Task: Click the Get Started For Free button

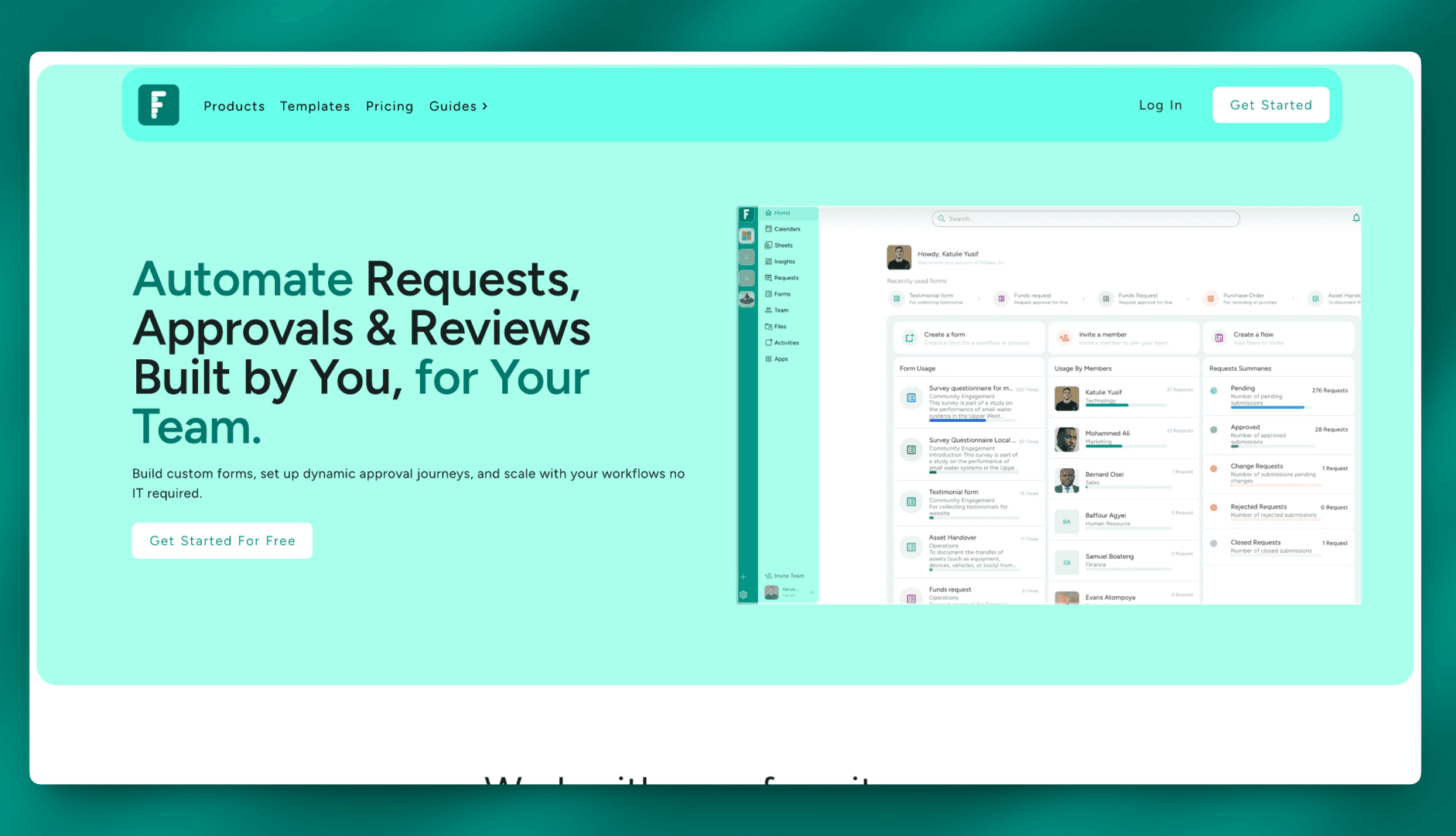Action: 222,541
